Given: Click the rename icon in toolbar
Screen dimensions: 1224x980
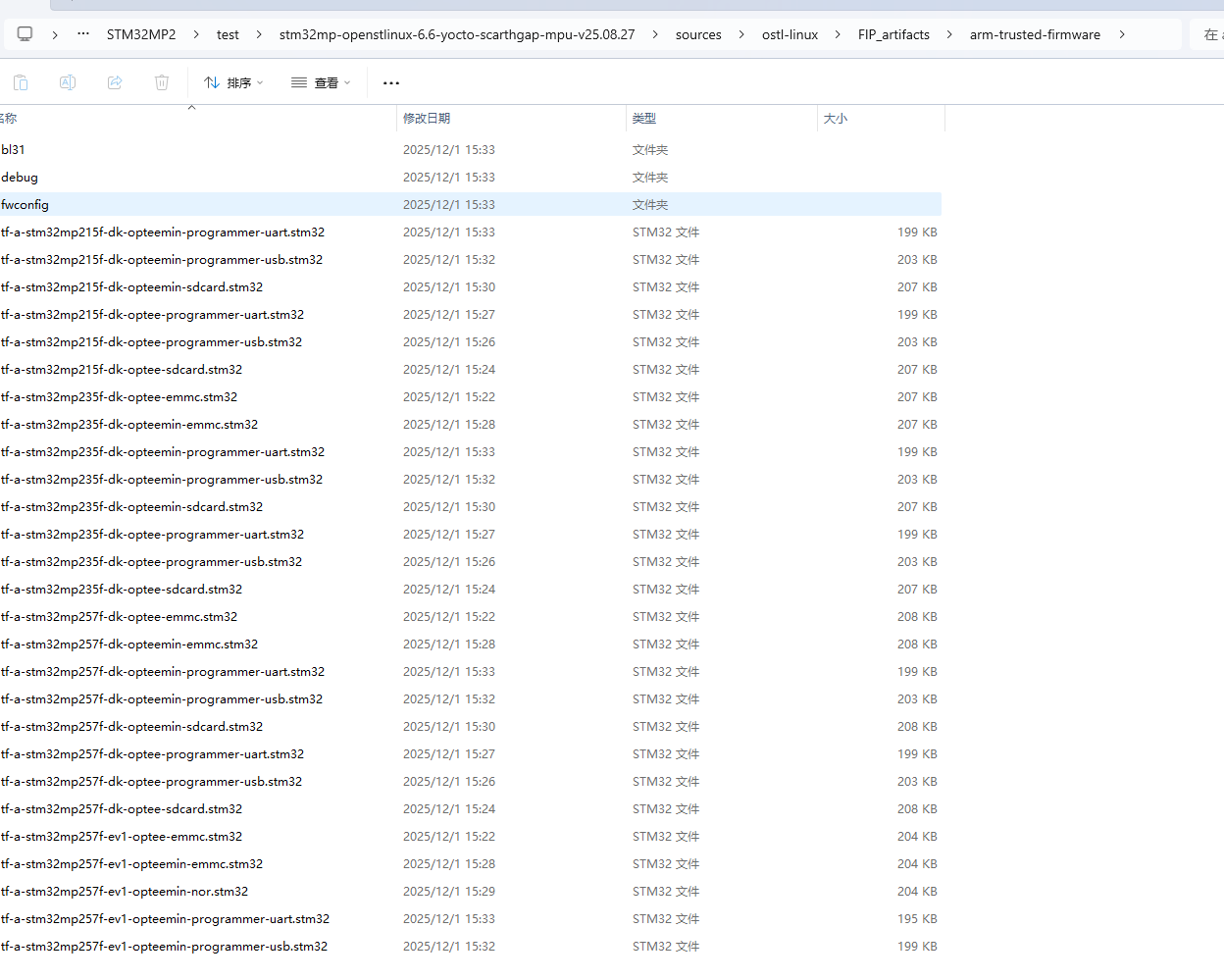Looking at the screenshot, I should tap(68, 82).
